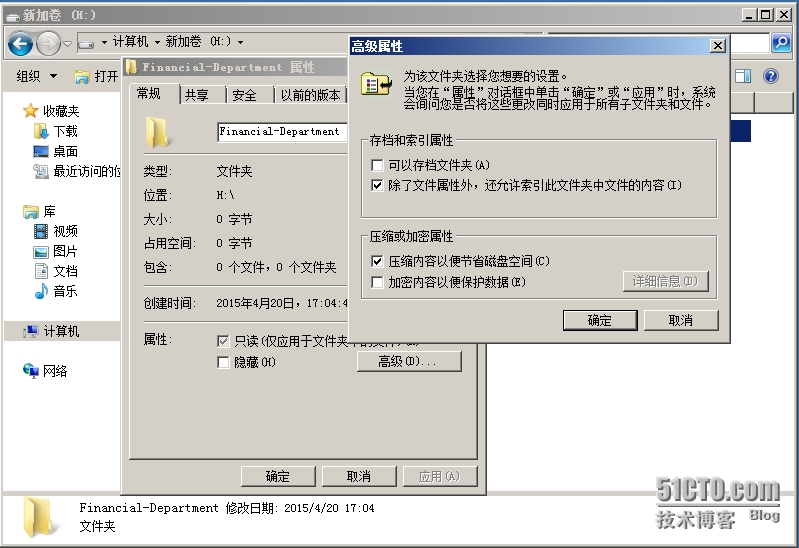Click the search magnifier icon
This screenshot has width=799, height=548.
click(780, 43)
